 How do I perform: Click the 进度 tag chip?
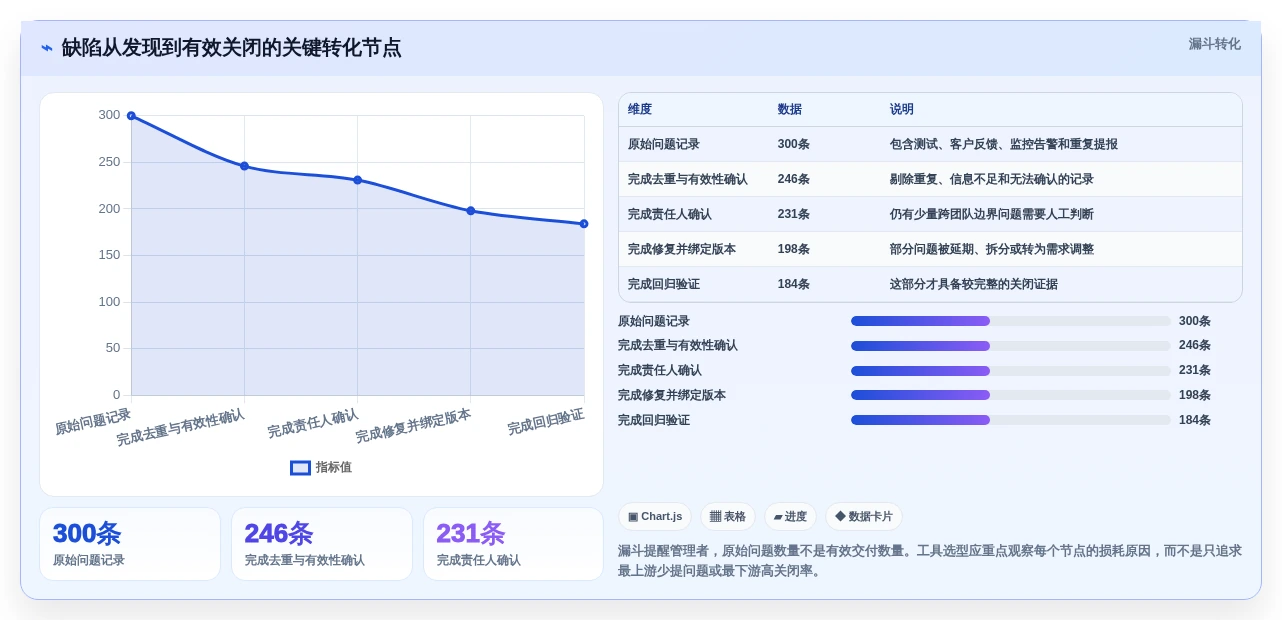pyautogui.click(x=790, y=516)
